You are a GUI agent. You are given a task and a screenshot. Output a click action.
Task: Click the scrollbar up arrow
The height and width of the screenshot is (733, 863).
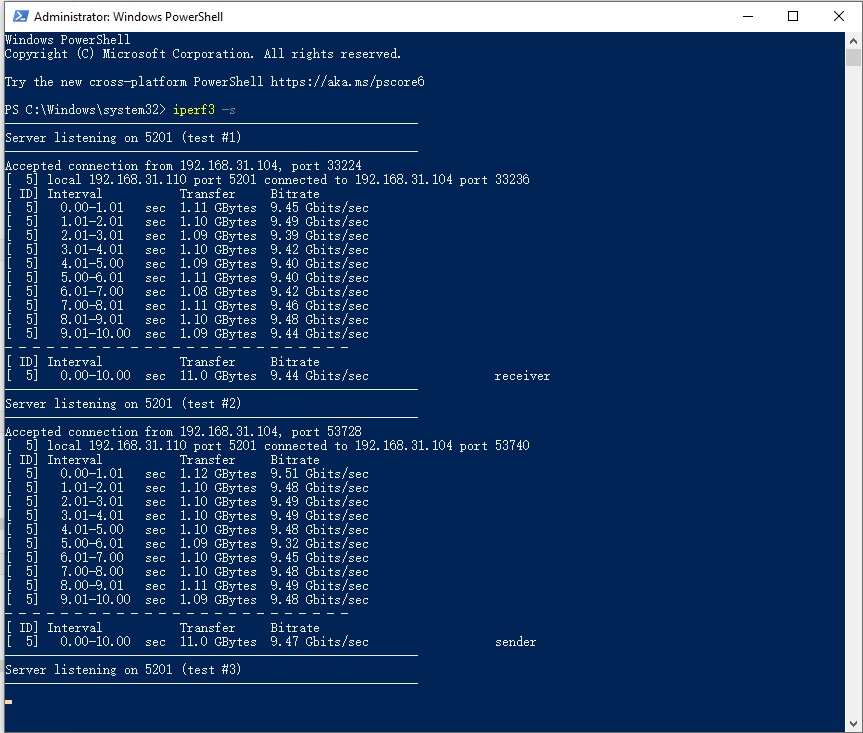tap(854, 41)
